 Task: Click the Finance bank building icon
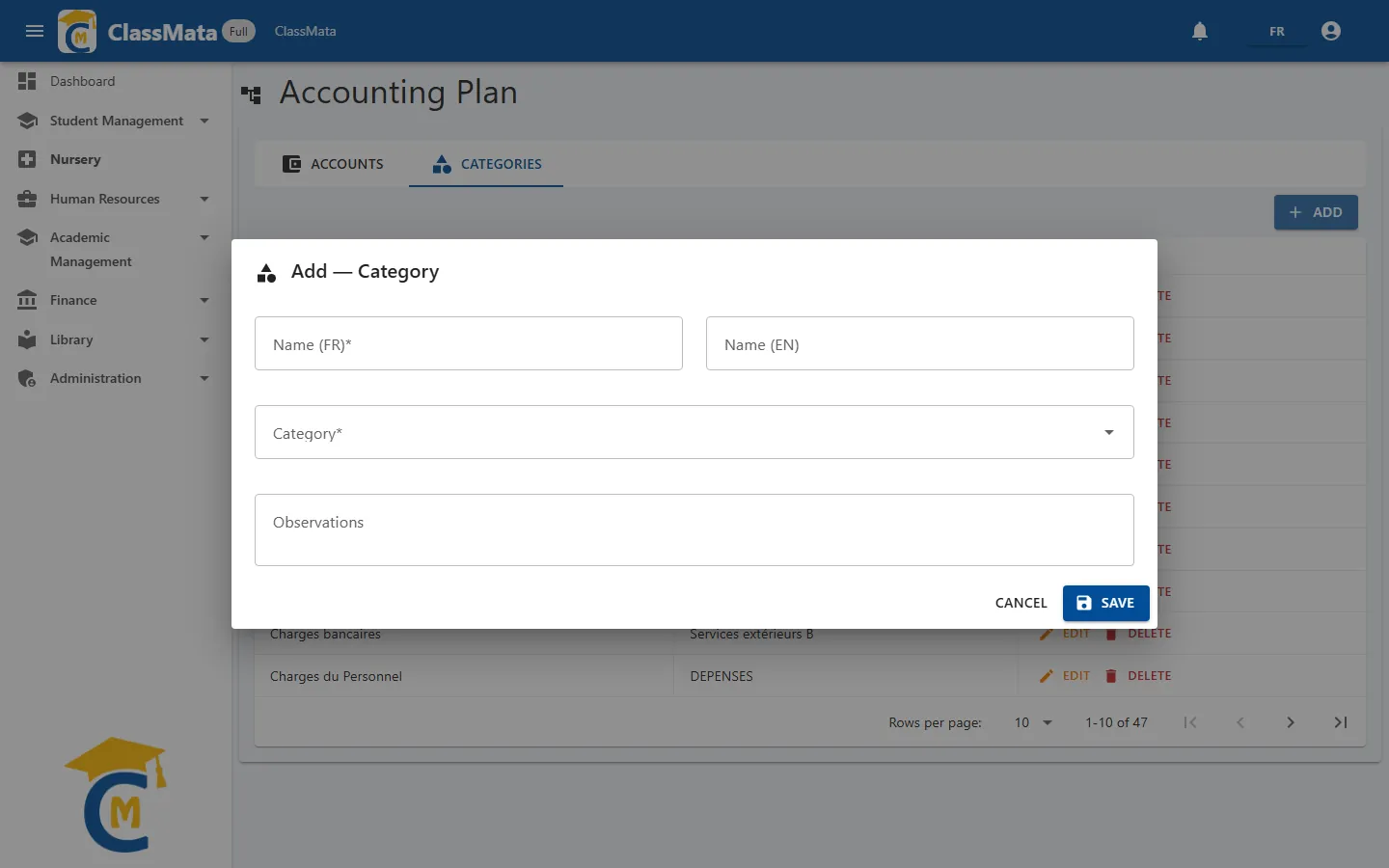click(27, 300)
